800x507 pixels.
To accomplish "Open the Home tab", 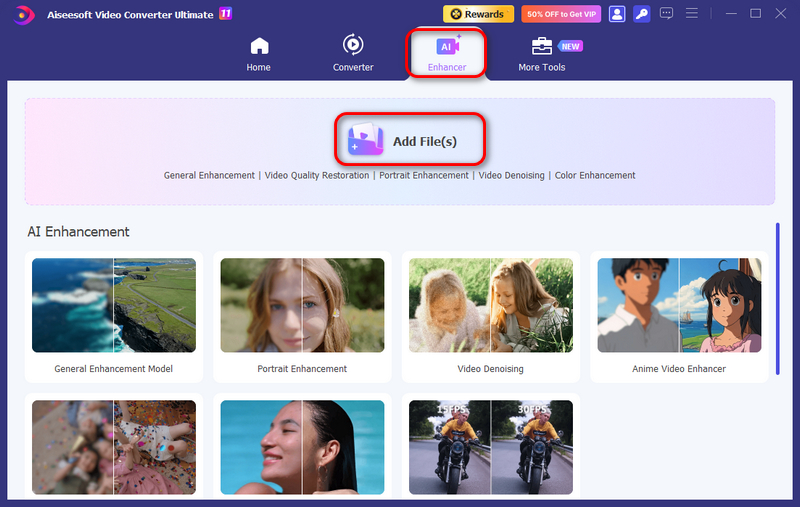I will coord(259,55).
